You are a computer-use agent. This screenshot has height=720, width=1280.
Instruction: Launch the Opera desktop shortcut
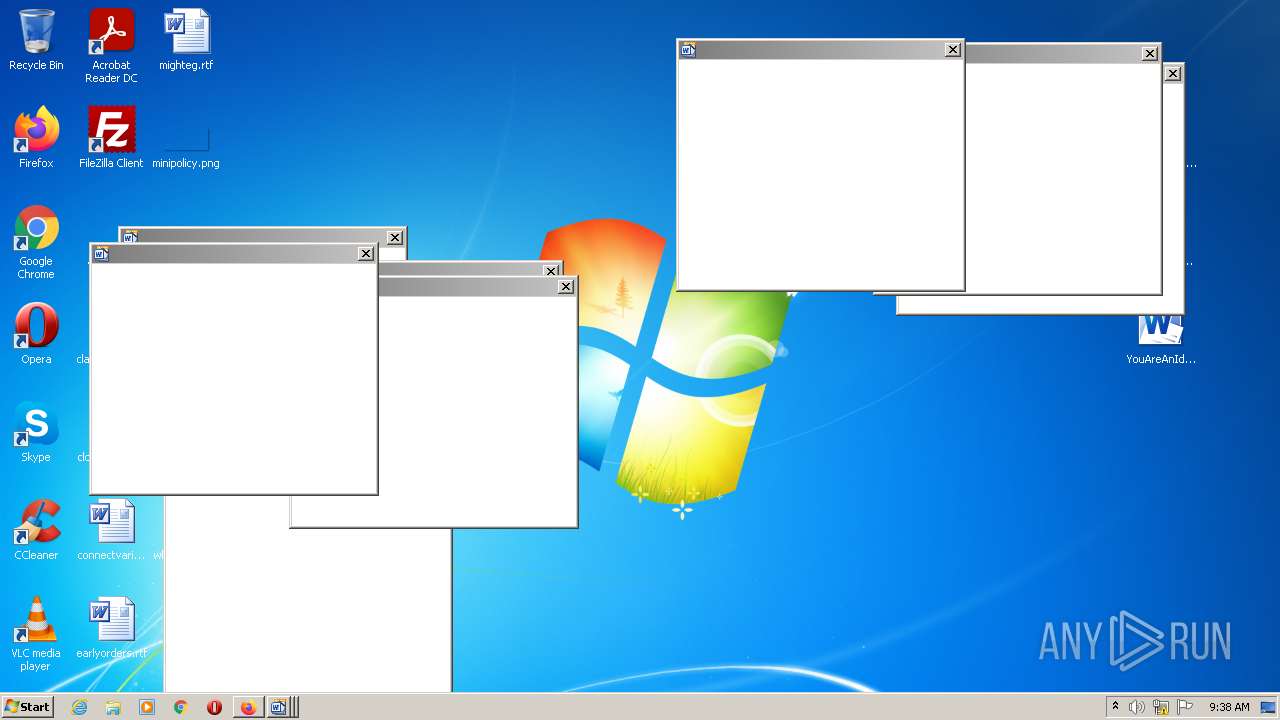pyautogui.click(x=36, y=334)
